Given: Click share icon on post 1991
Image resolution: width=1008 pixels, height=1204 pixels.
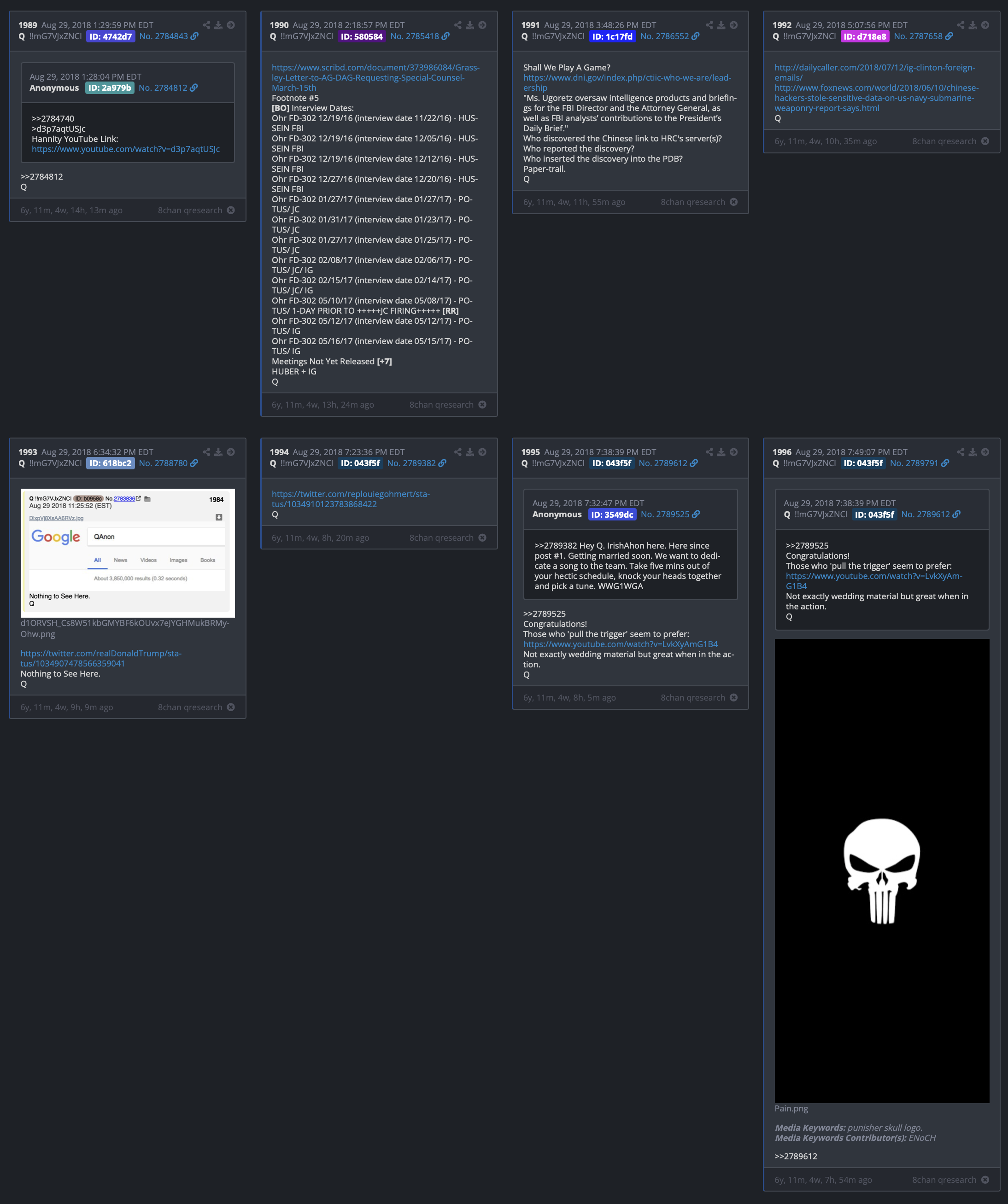Looking at the screenshot, I should [709, 25].
